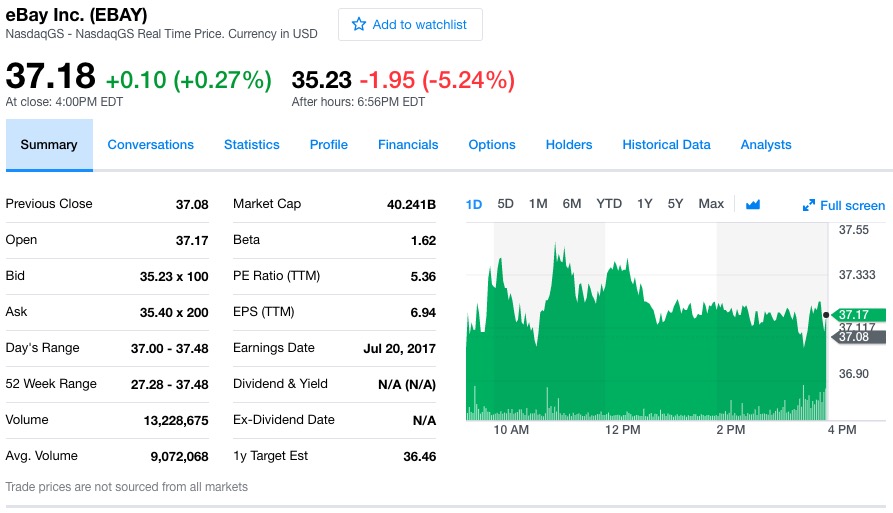This screenshot has width=893, height=513.
Task: Set chart range to 1M
Action: (x=538, y=204)
